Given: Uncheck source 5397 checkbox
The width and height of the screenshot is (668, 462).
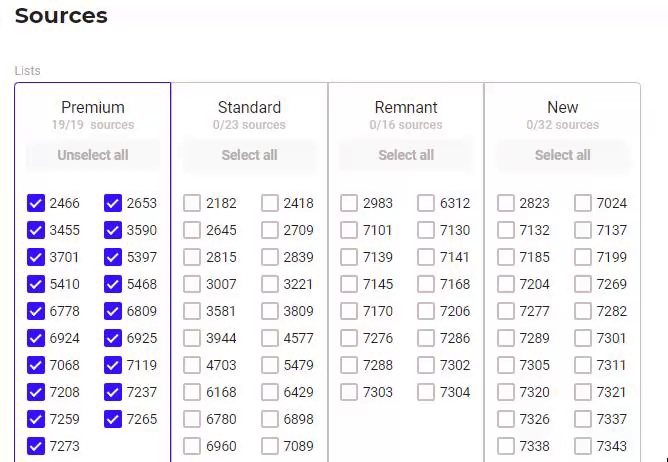Looking at the screenshot, I should pos(113,257).
